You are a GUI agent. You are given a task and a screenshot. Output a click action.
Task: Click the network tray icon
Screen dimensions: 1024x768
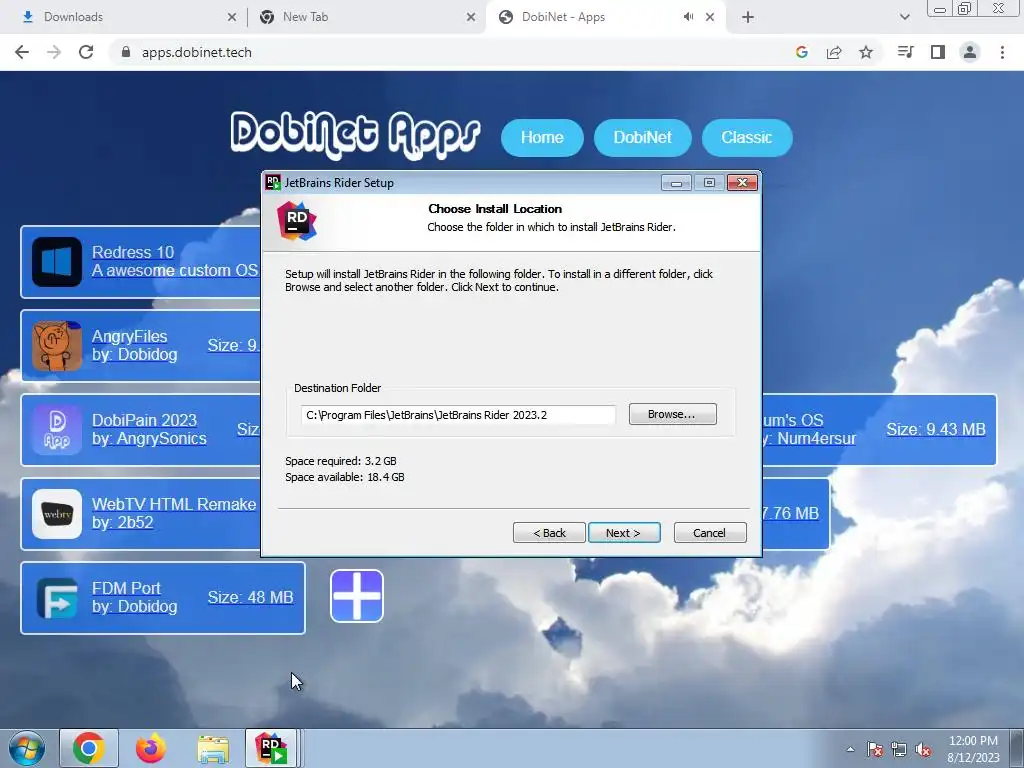click(899, 749)
